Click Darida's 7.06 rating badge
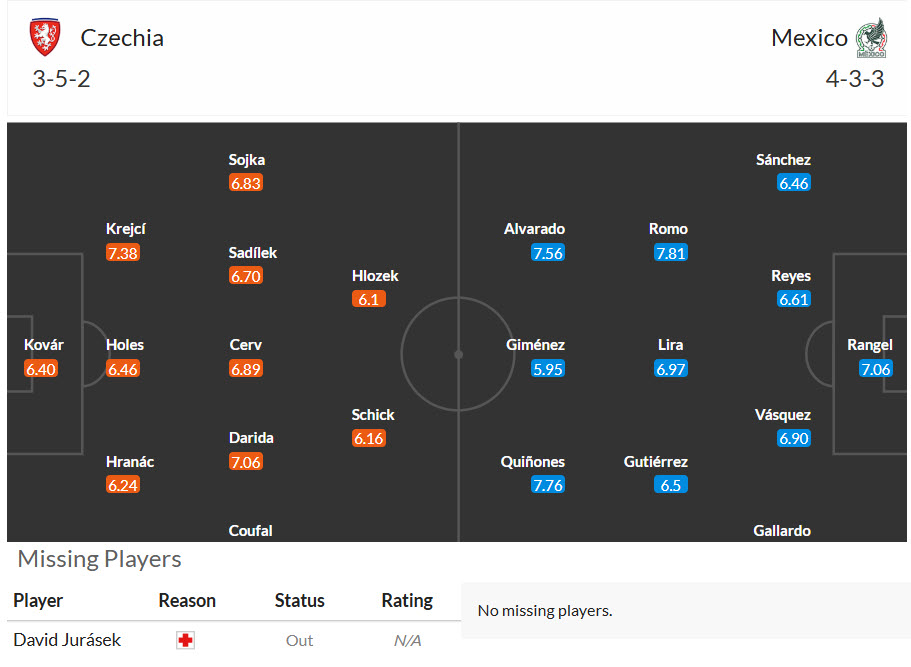This screenshot has width=911, height=667. click(246, 462)
